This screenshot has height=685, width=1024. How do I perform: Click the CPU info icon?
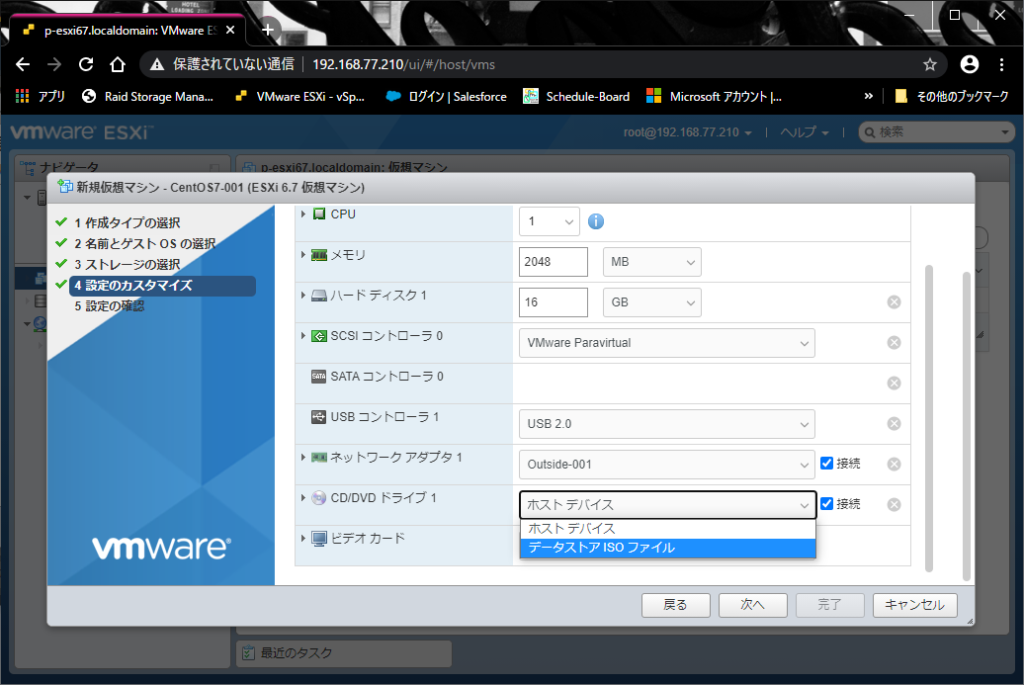pyautogui.click(x=596, y=221)
